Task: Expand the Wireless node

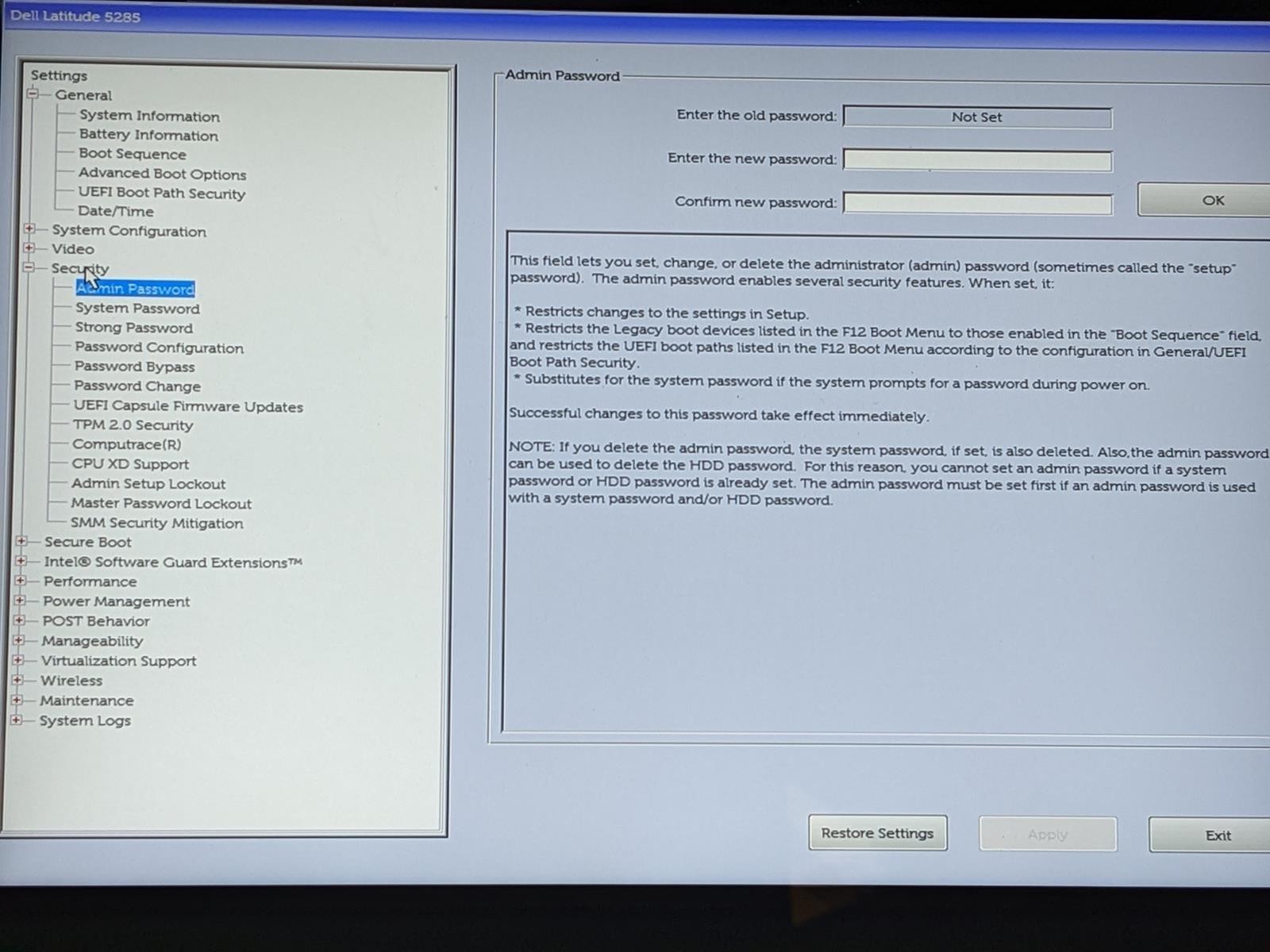Action: point(17,680)
